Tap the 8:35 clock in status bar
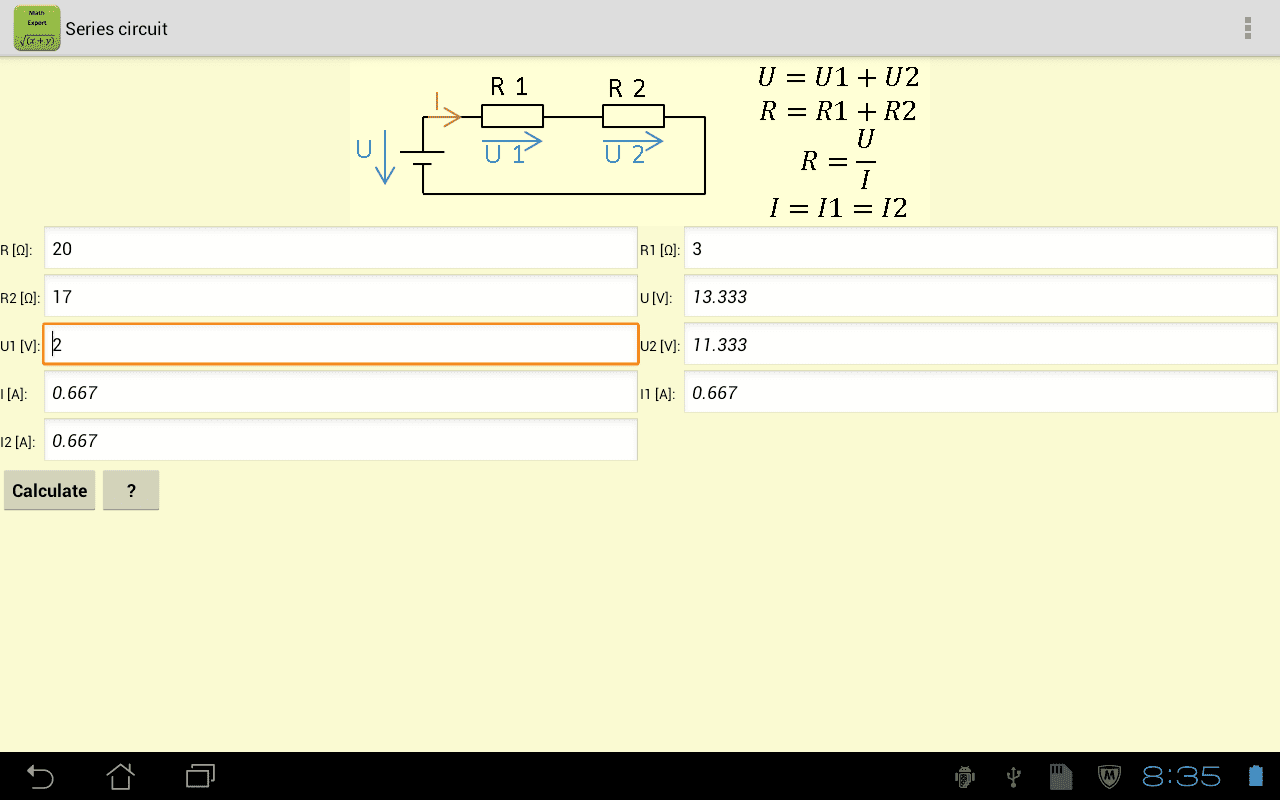 (x=1182, y=777)
